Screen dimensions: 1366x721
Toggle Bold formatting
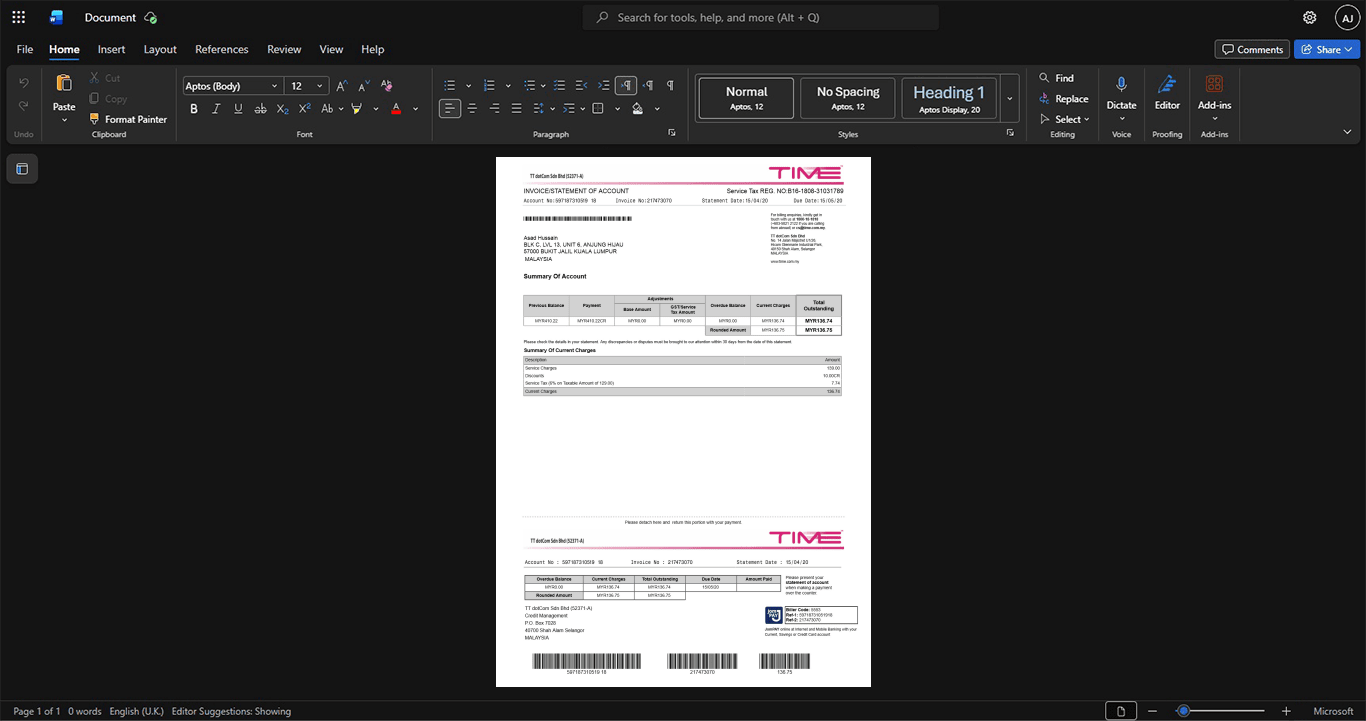194,109
